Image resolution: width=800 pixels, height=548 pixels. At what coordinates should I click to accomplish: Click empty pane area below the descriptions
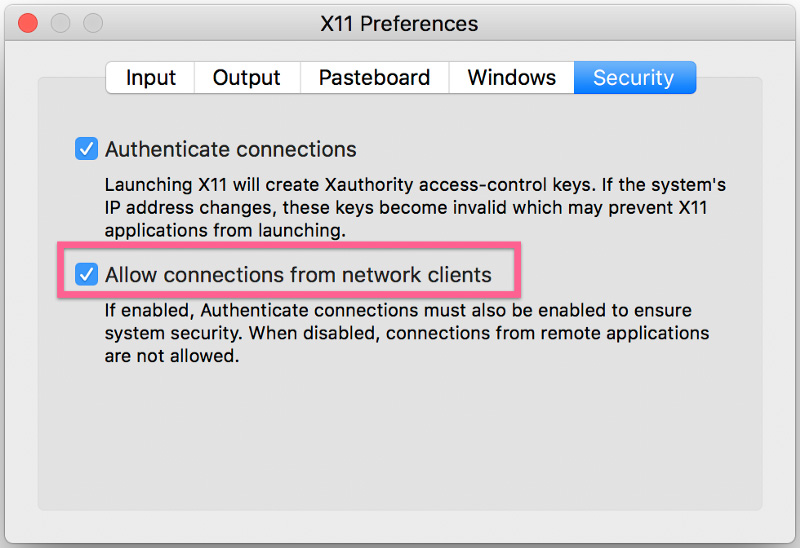[x=400, y=440]
